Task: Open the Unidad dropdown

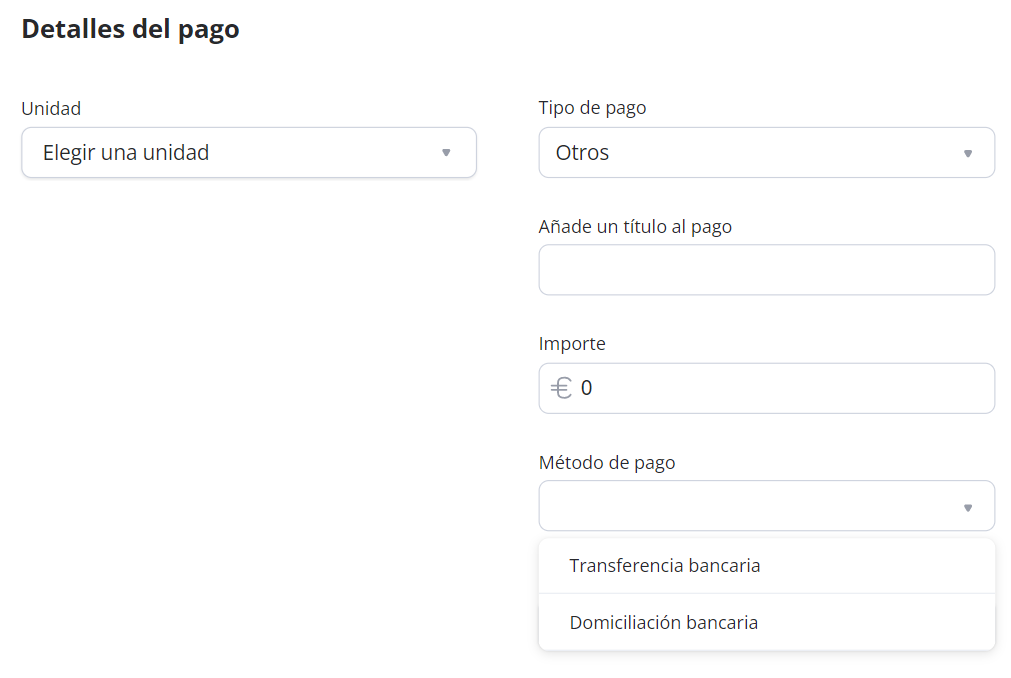Action: pos(248,153)
